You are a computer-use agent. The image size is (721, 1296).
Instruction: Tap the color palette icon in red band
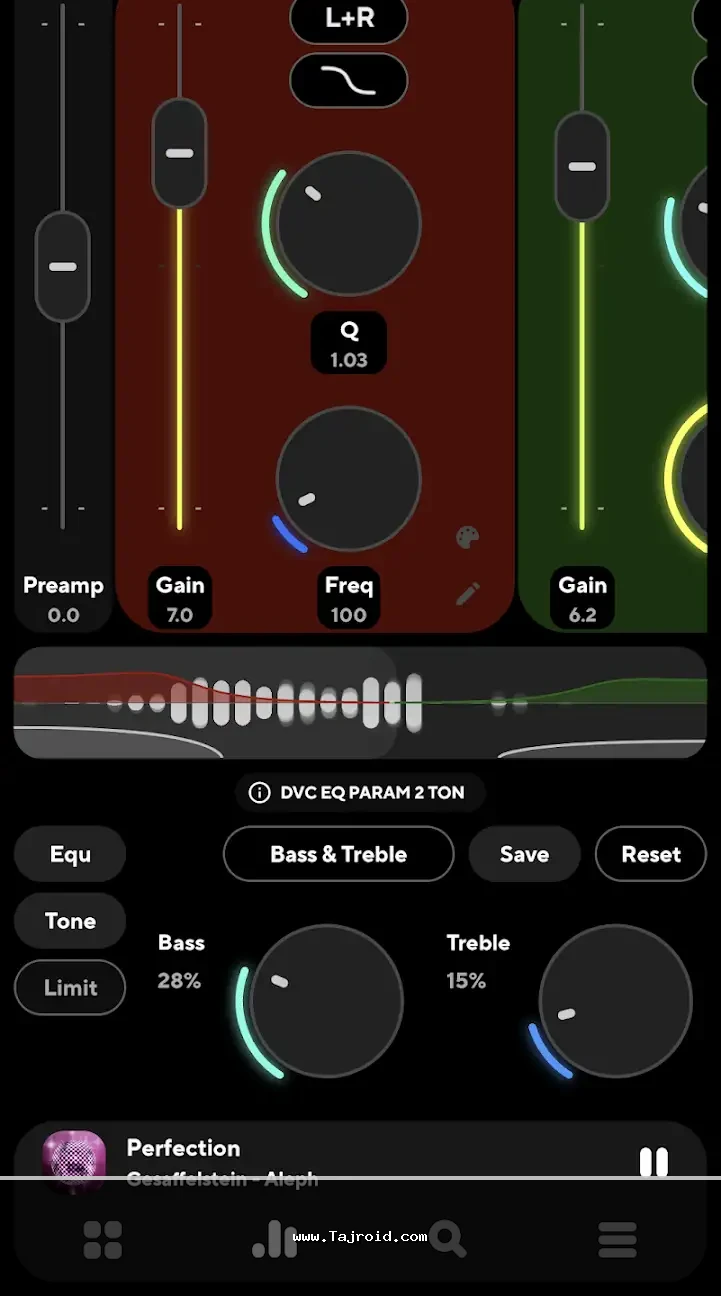pyautogui.click(x=467, y=538)
